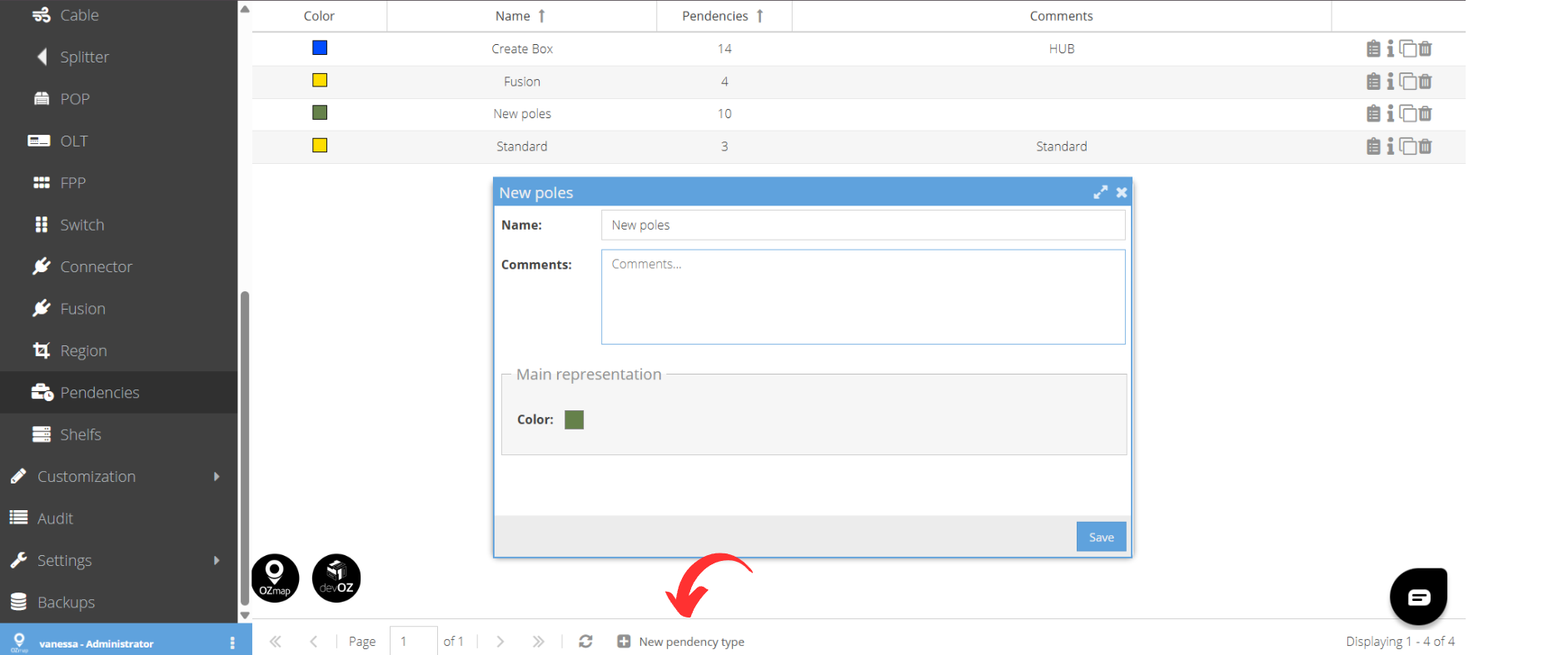Open clipboard list icon for Create Box row
The height and width of the screenshot is (655, 1568).
tap(1373, 49)
